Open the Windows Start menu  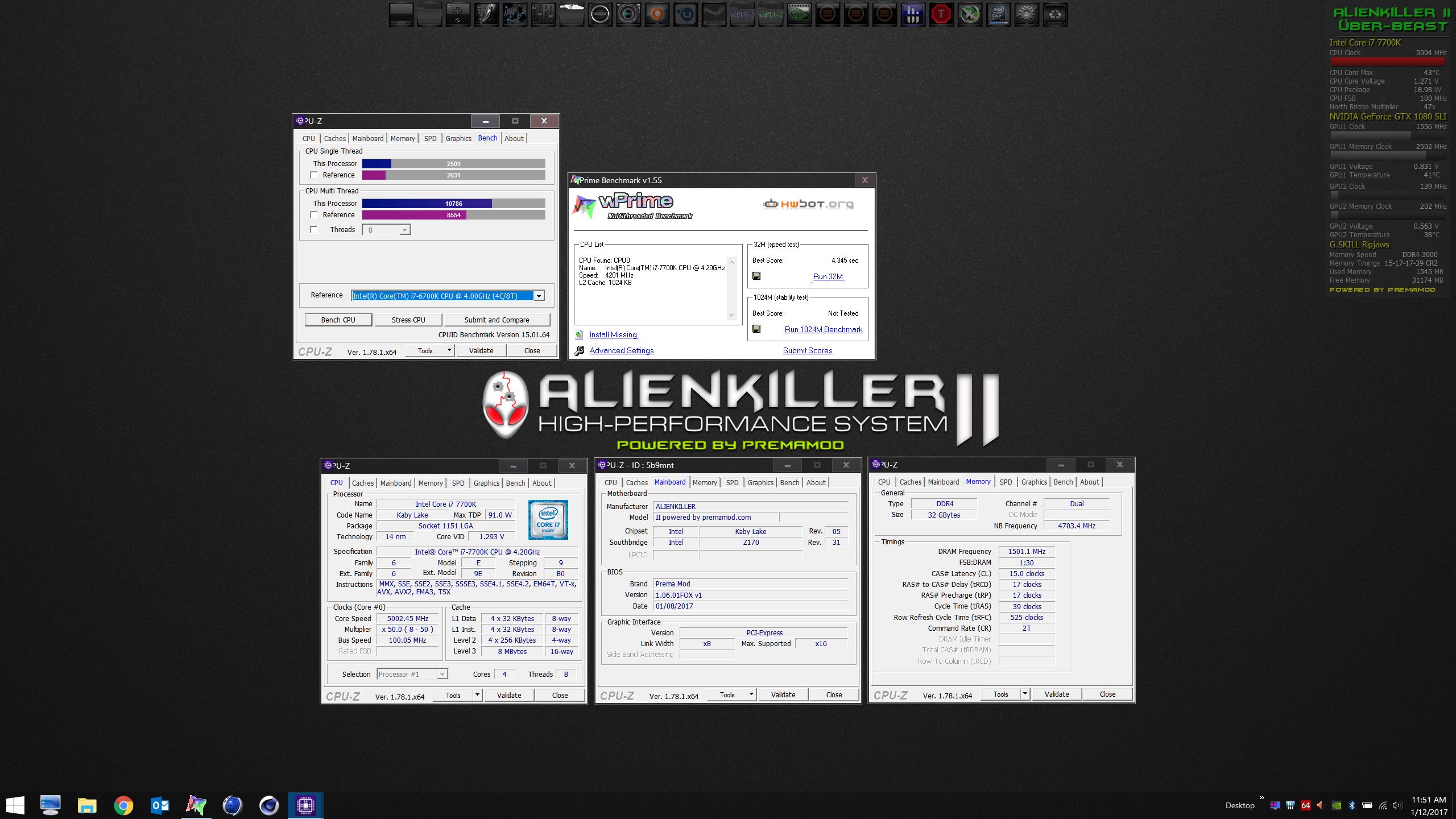pyautogui.click(x=15, y=805)
